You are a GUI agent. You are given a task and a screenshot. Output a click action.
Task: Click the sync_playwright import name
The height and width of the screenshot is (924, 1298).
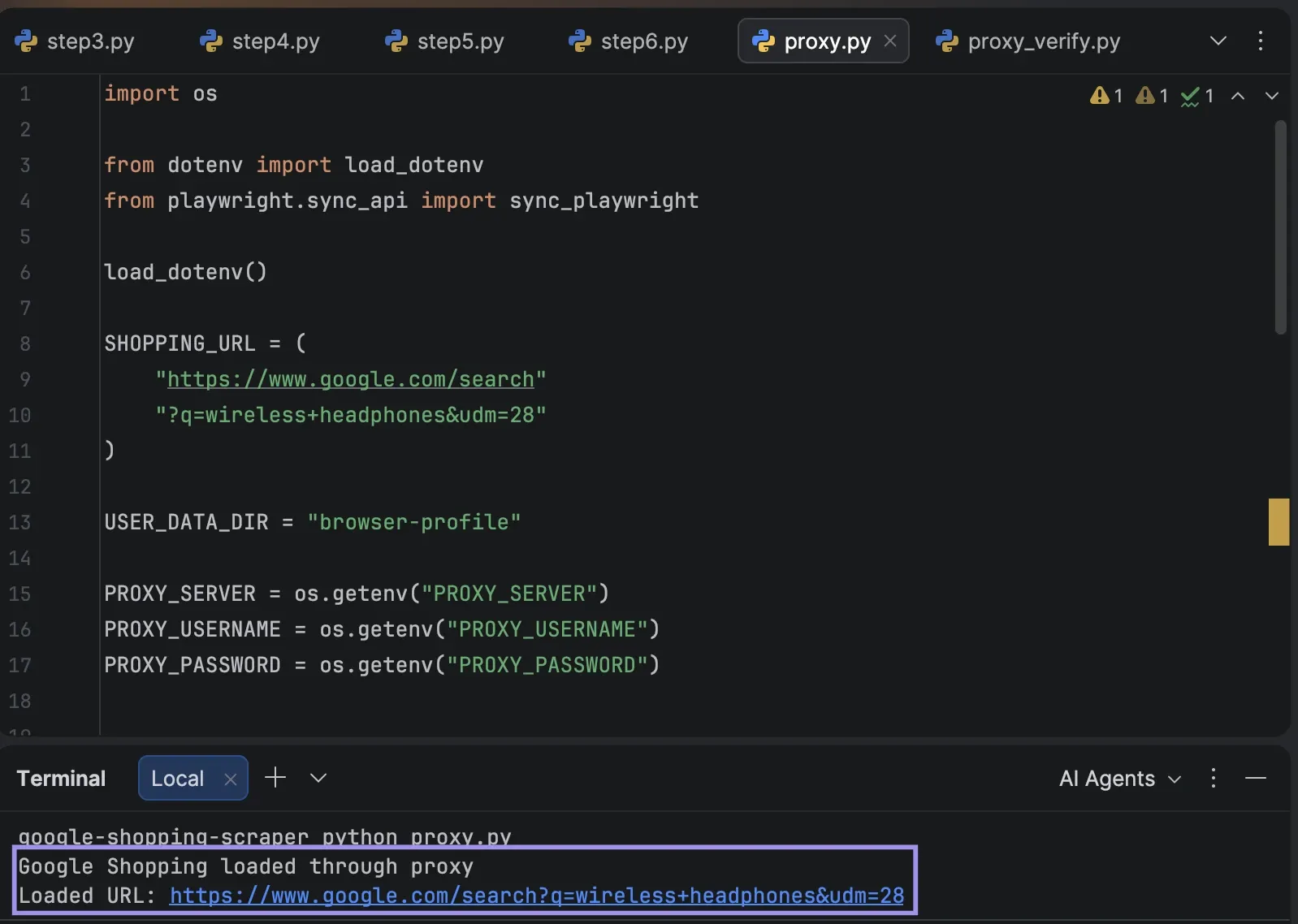(x=604, y=201)
